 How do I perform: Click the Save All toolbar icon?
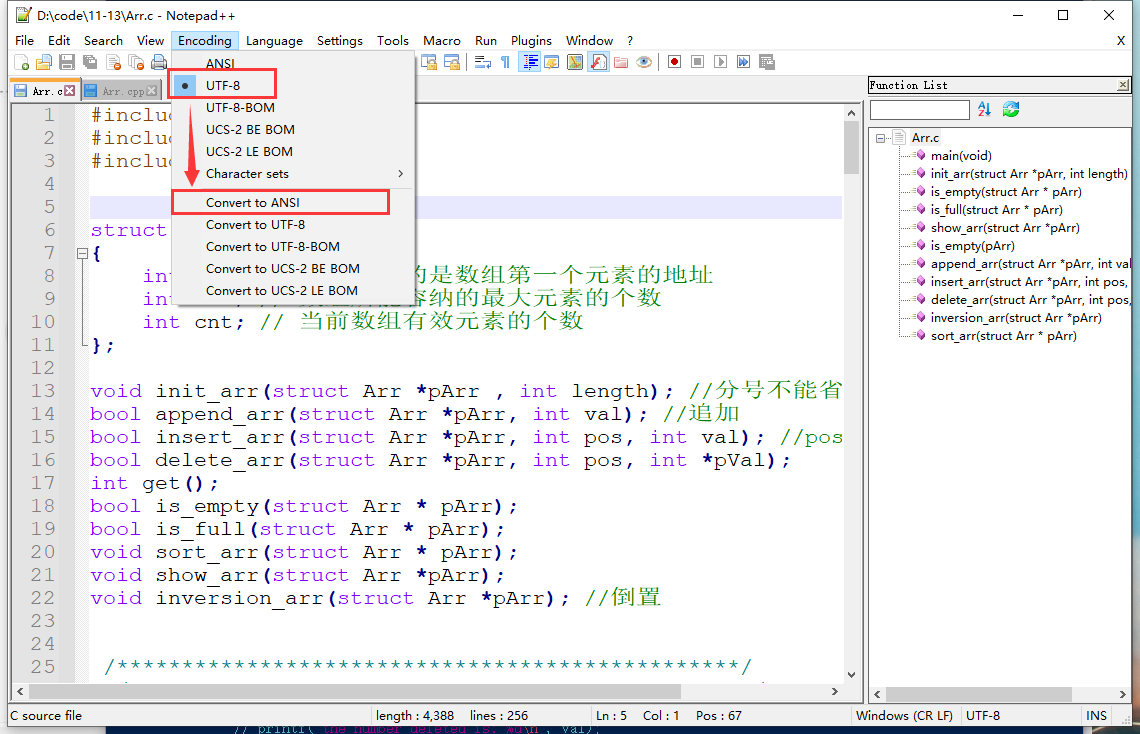click(x=90, y=61)
